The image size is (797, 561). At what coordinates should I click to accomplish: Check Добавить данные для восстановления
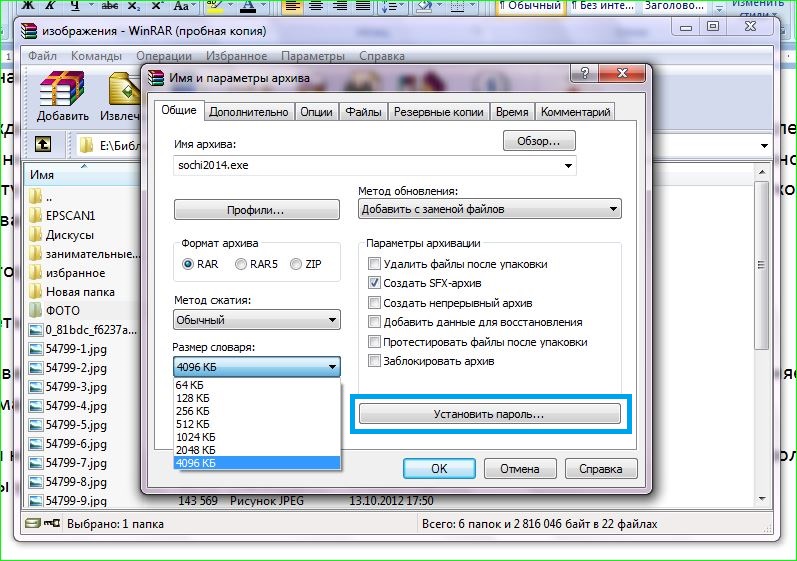(374, 322)
